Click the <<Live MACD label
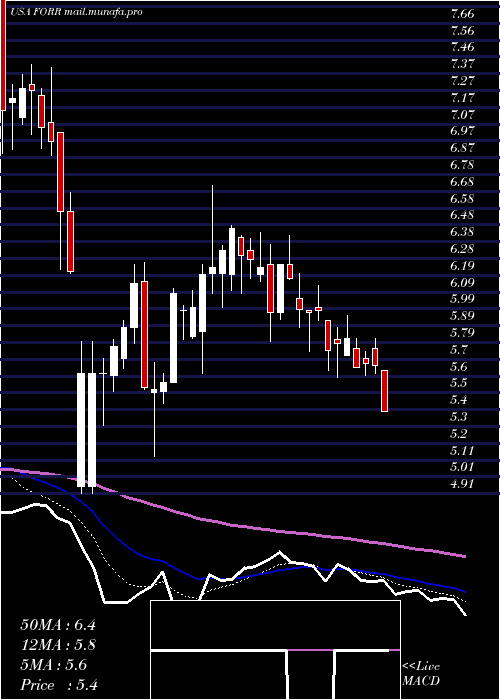Screen dimensions: 500x700 [421, 674]
